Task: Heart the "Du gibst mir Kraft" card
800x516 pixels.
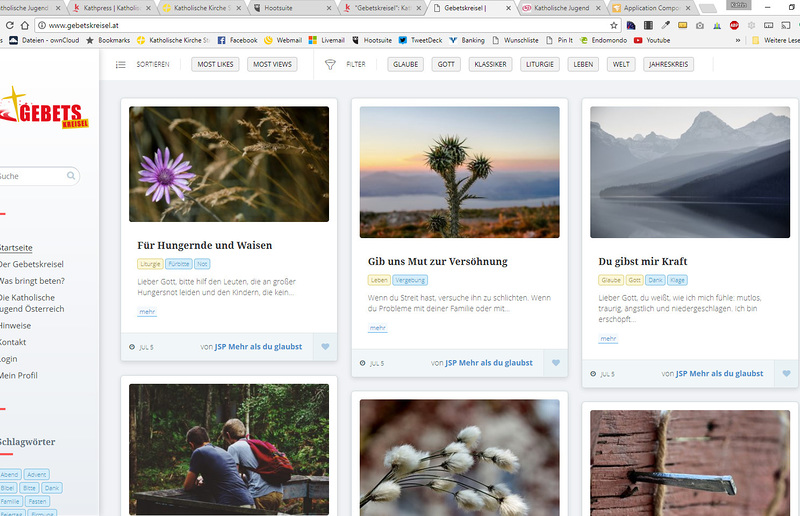Action: pos(786,374)
